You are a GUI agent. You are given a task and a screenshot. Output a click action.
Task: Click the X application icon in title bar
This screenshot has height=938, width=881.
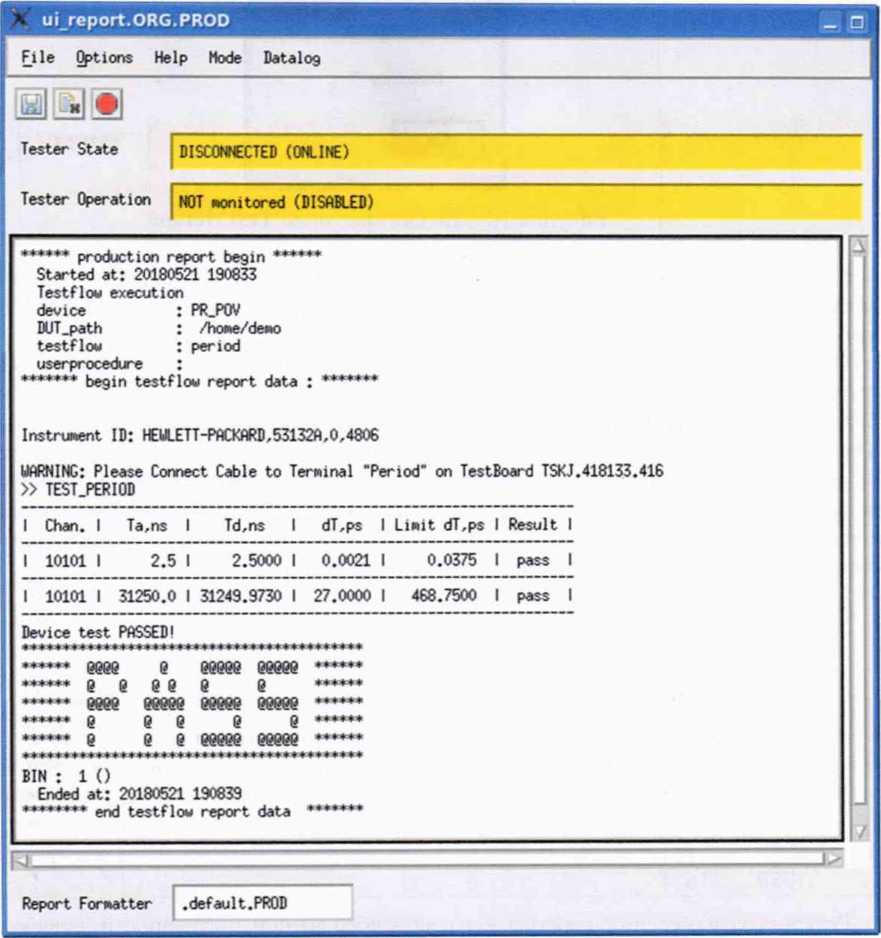[x=20, y=19]
